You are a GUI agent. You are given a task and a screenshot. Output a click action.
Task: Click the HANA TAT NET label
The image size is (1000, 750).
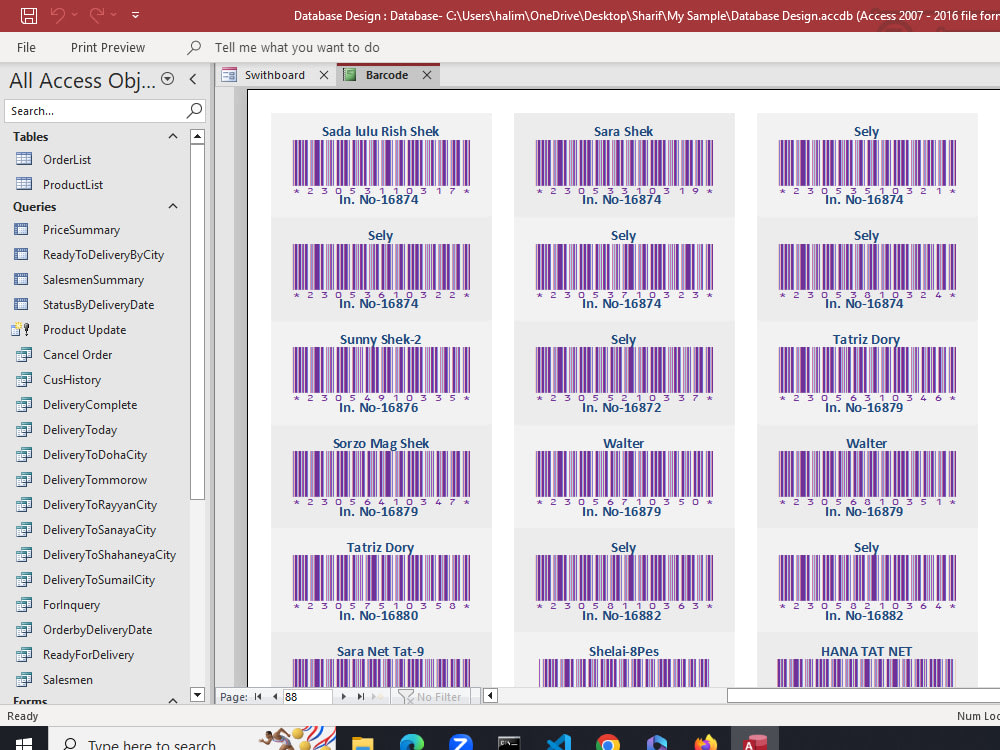pos(866,651)
